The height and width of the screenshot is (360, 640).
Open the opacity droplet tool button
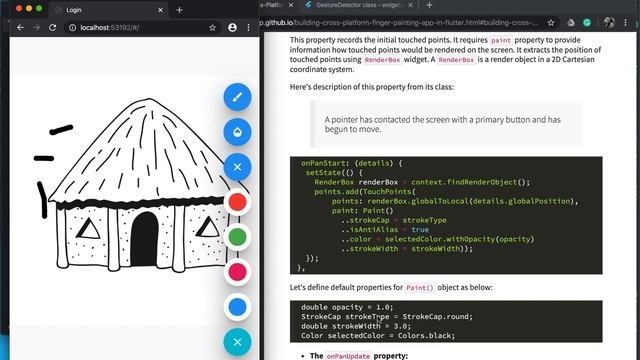[x=237, y=132]
